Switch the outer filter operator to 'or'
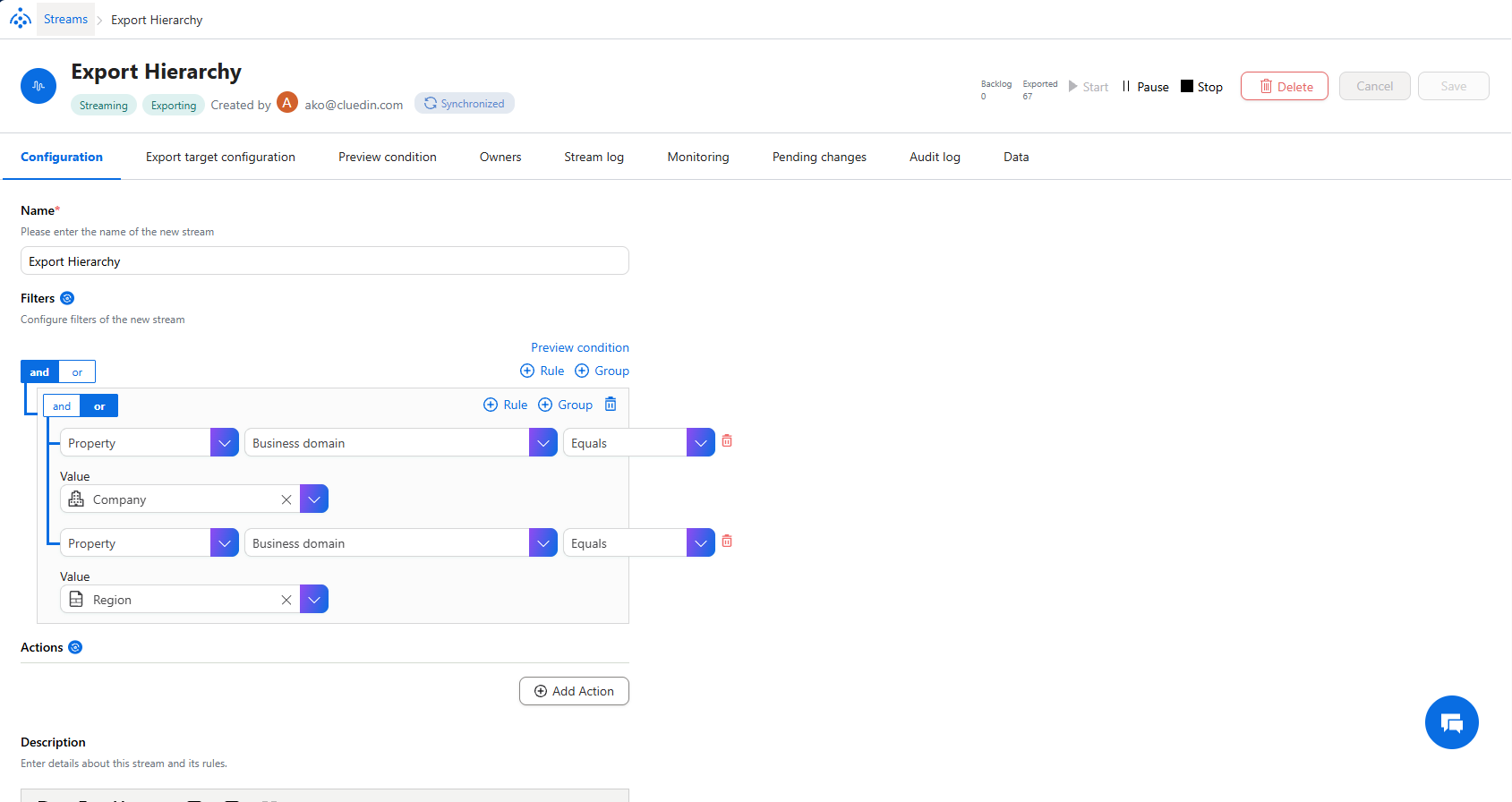 coord(78,372)
